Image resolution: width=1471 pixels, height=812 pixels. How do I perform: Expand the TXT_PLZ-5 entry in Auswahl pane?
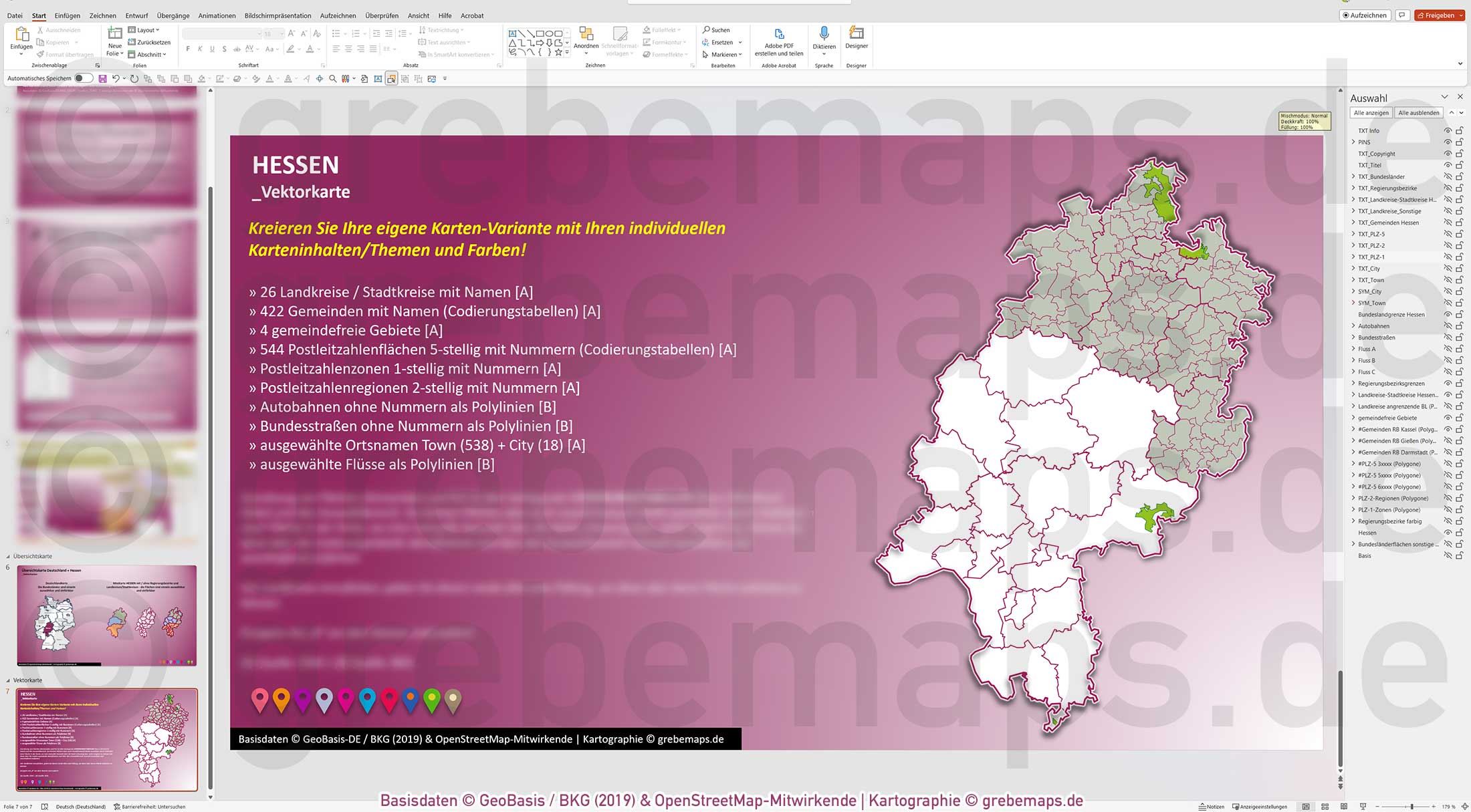coord(1354,235)
